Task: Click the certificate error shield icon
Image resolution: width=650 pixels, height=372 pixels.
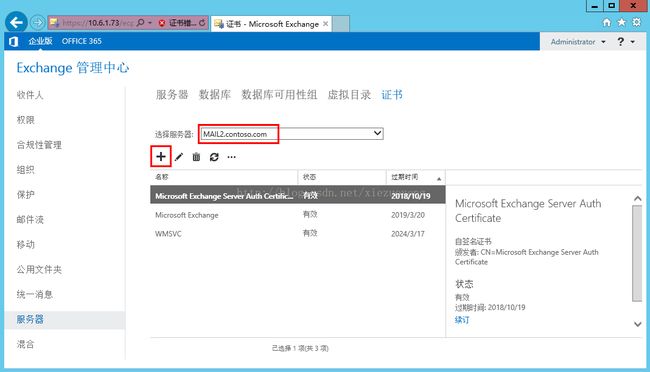Action: 162,23
